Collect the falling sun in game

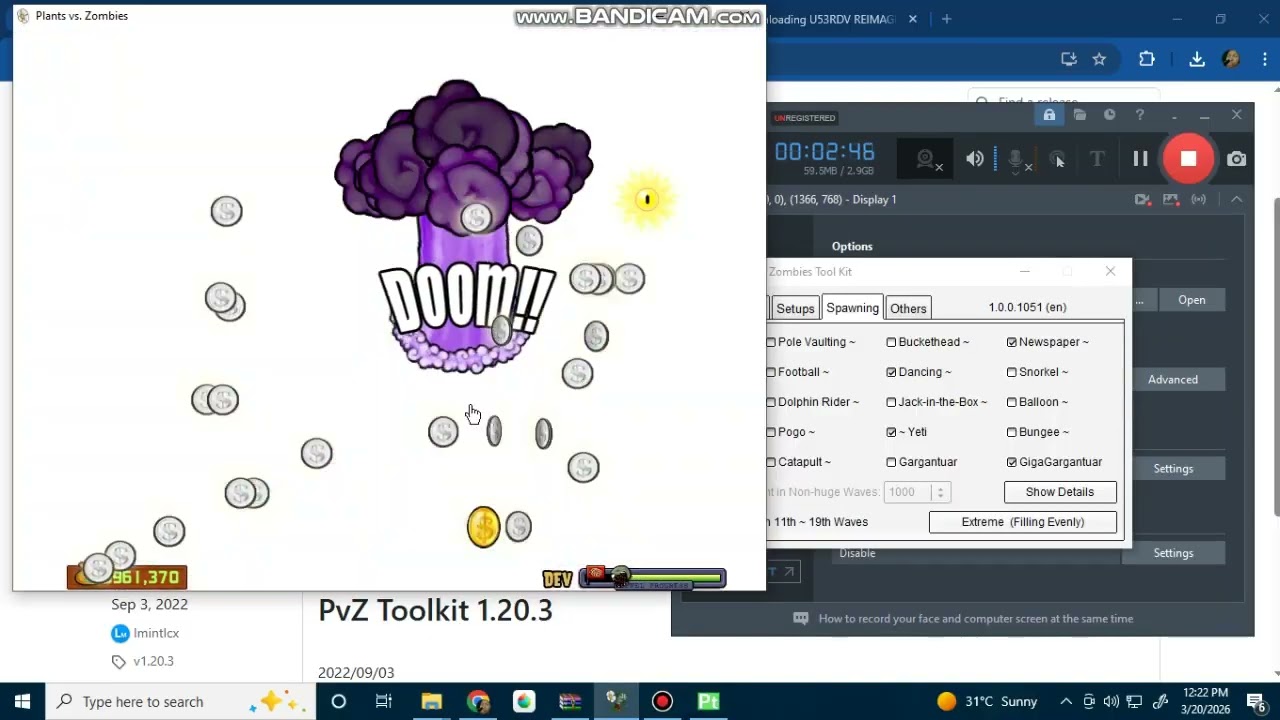(647, 200)
